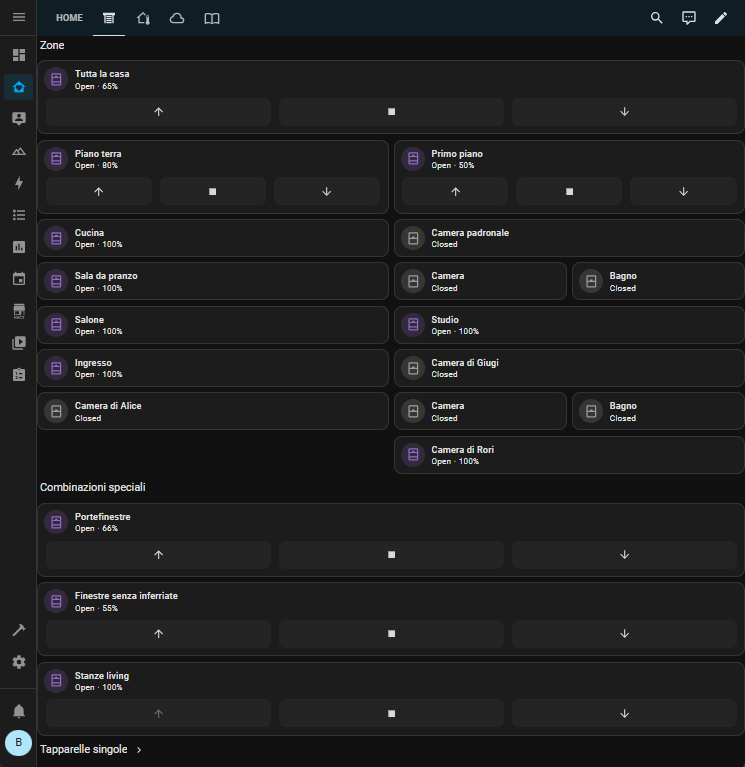
Task: Switch to the cloud weather tab
Action: tap(177, 18)
